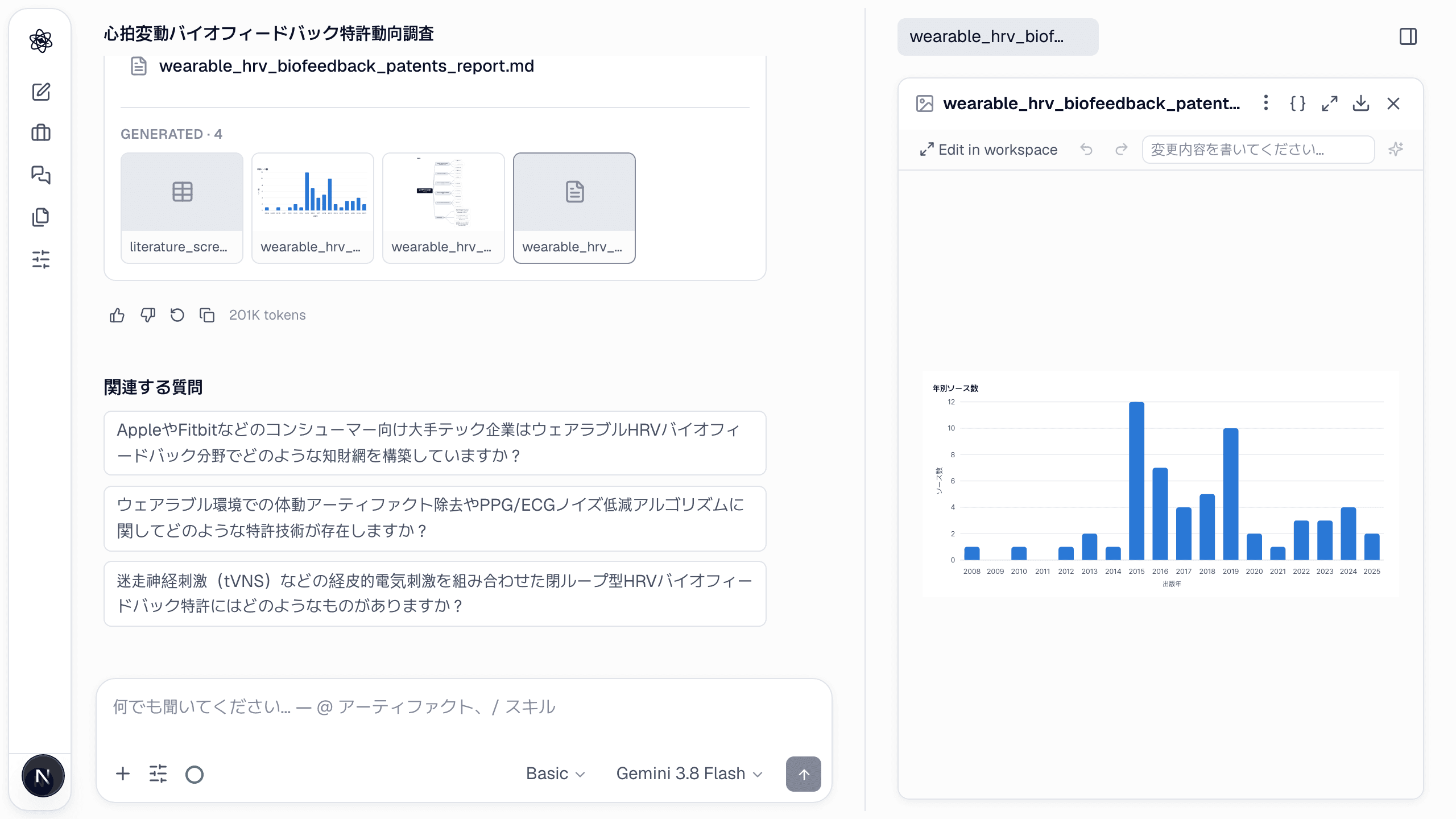The image size is (1456, 819).
Task: Select the AppleやFitbit related question
Action: click(435, 443)
